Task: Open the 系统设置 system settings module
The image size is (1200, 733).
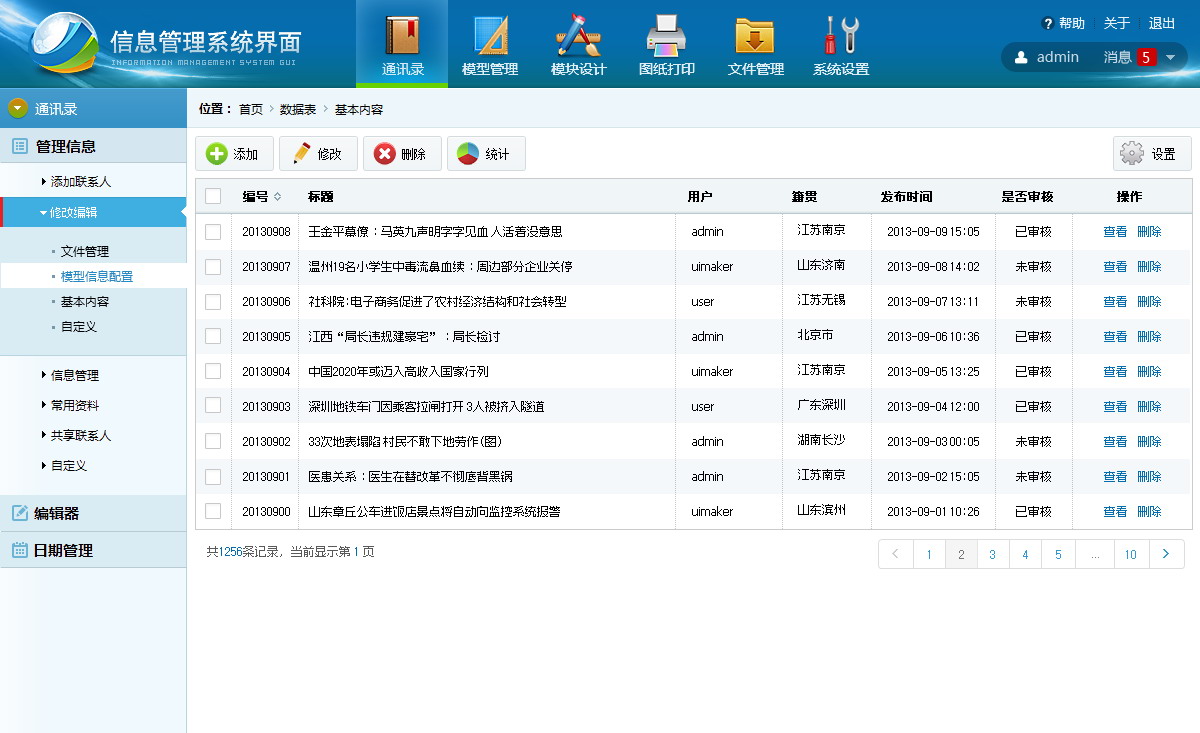Action: [840, 44]
